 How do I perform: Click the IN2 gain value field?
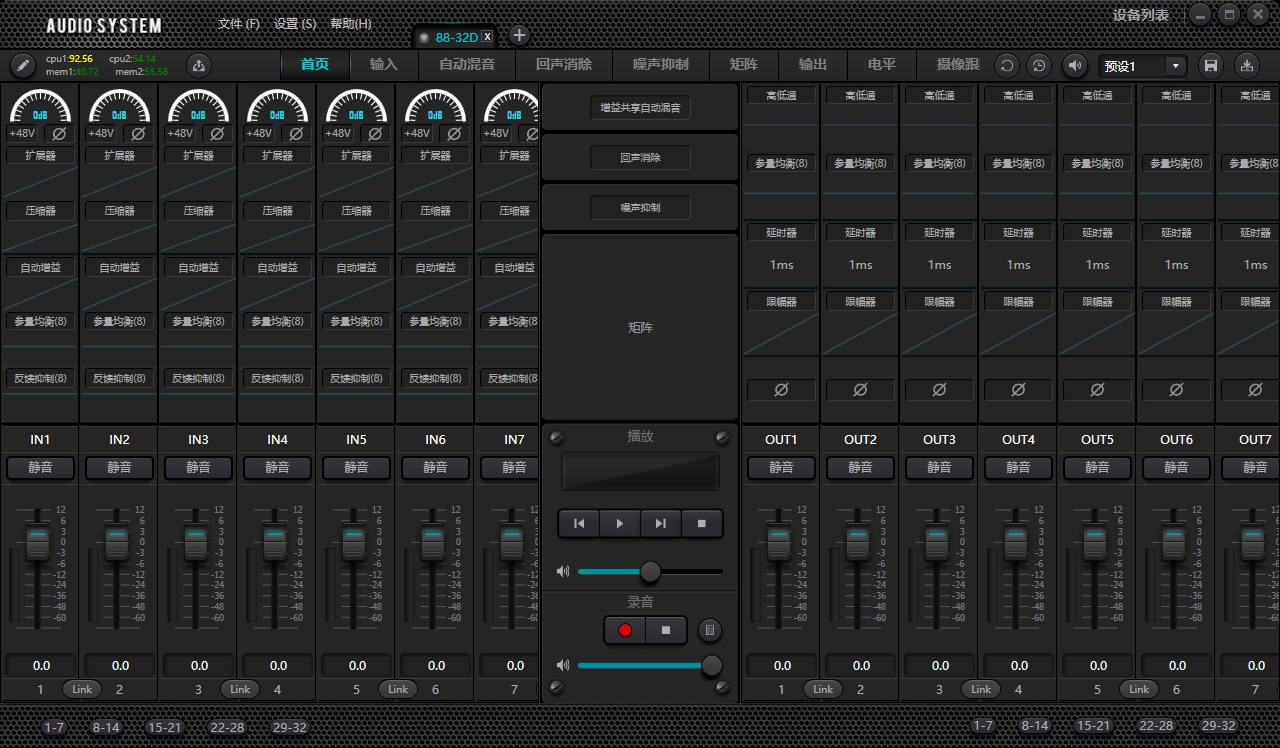(120, 665)
